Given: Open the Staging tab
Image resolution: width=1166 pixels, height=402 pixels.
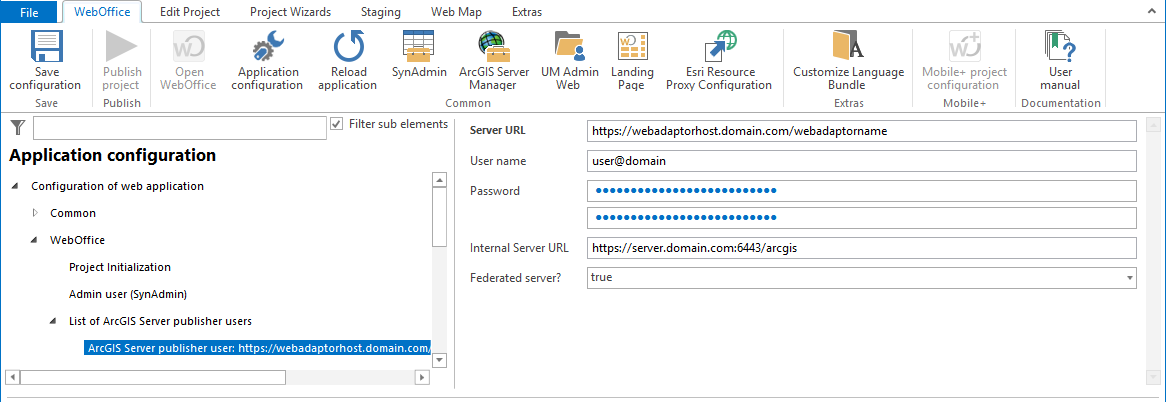Looking at the screenshot, I should click(380, 12).
